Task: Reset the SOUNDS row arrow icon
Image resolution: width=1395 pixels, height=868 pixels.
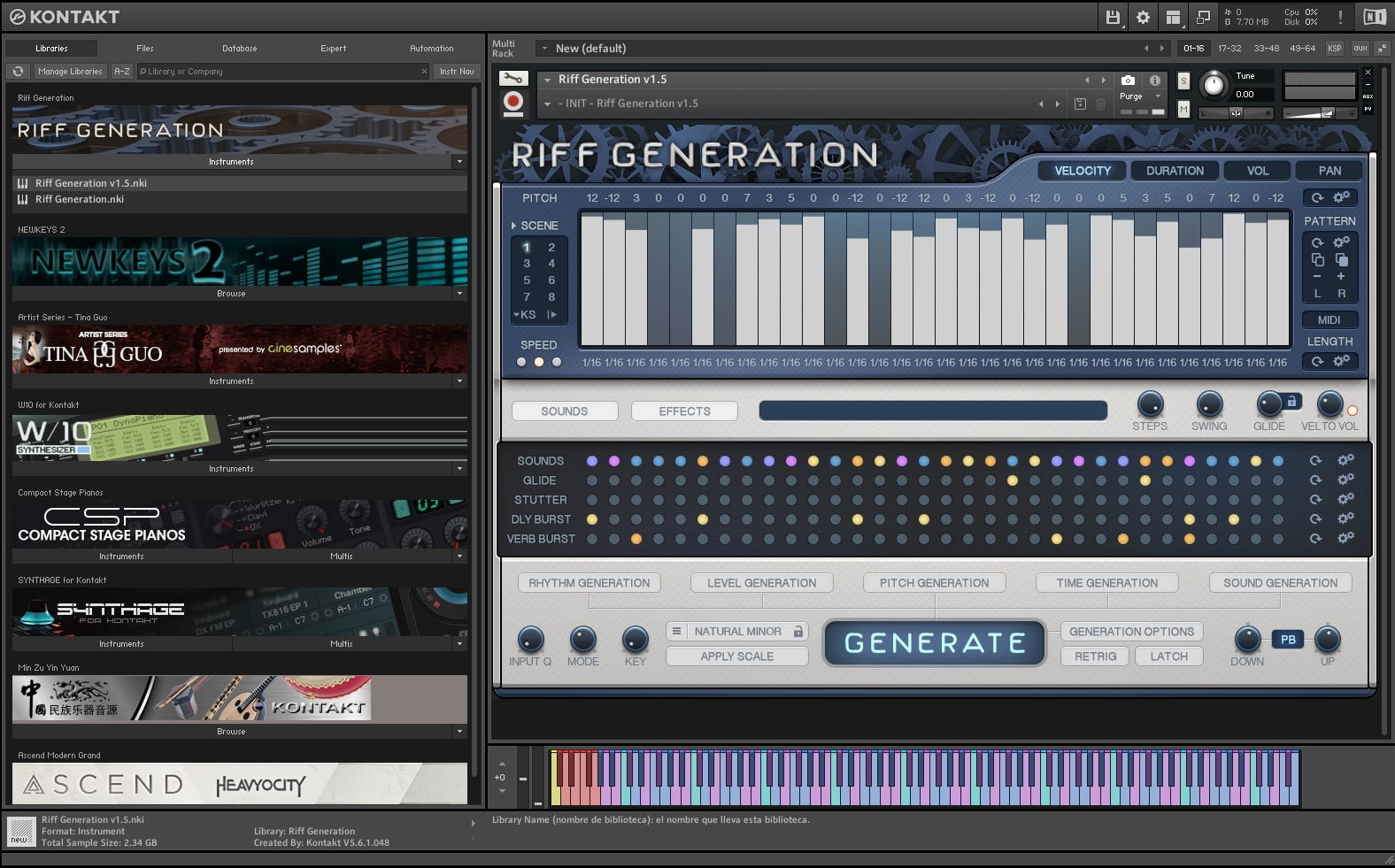Action: 1316,460
